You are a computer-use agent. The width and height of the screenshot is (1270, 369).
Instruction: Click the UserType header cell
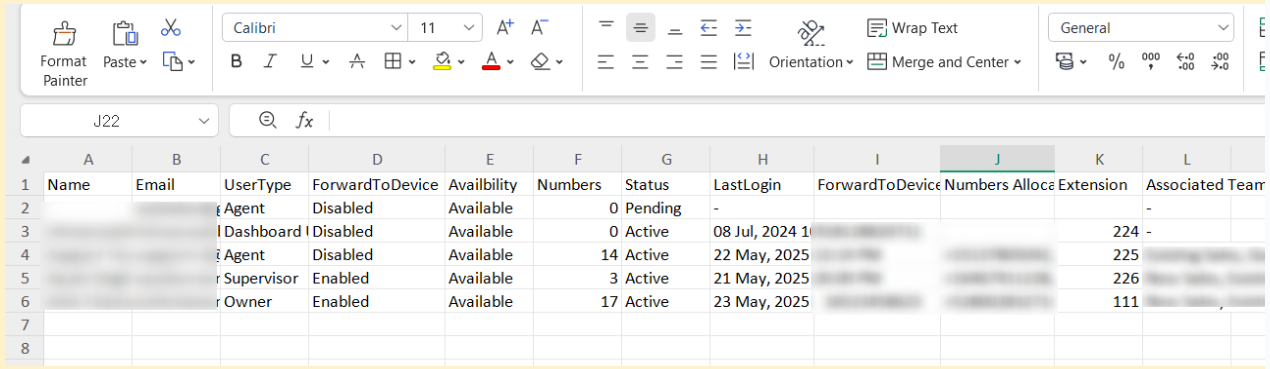(x=265, y=185)
